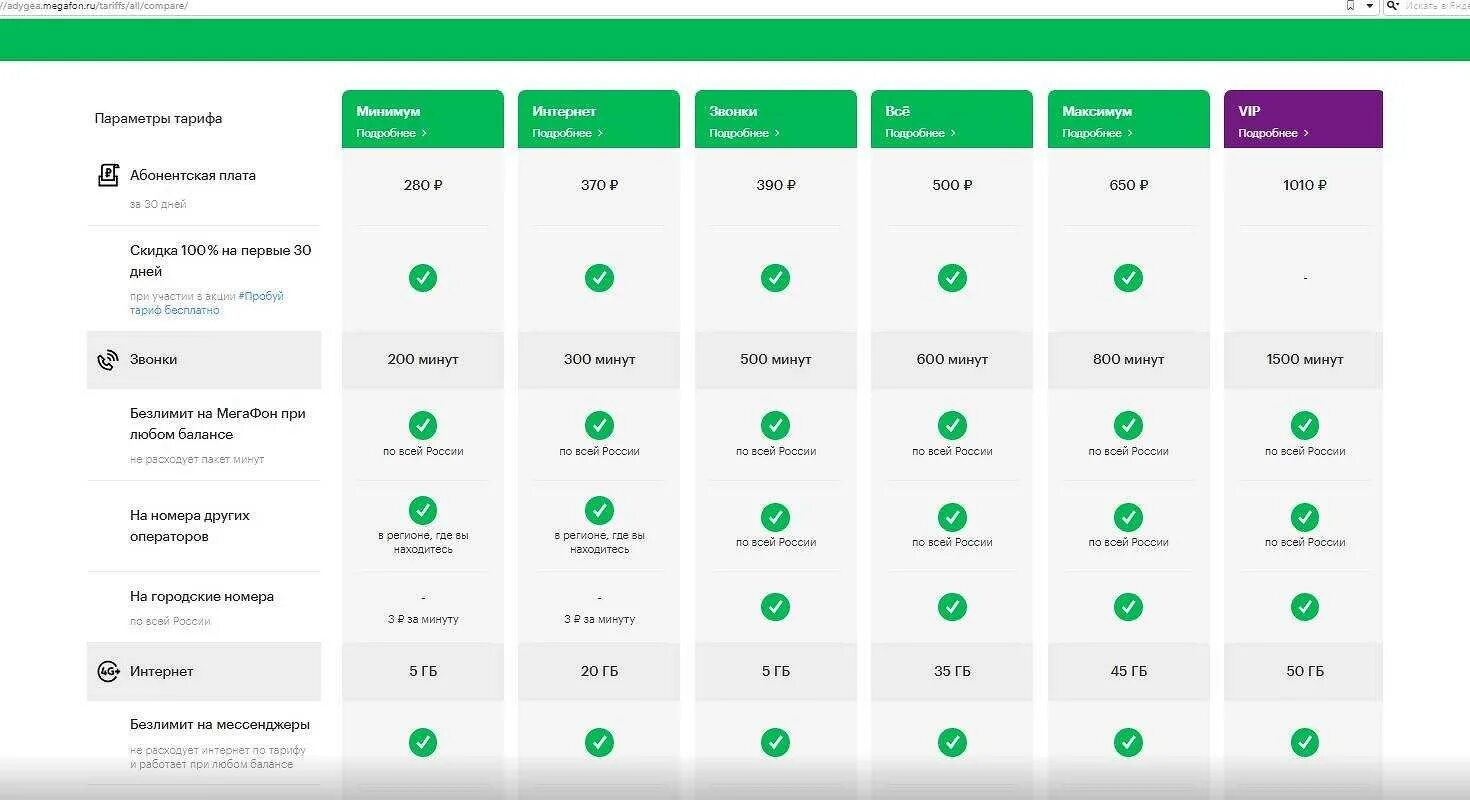Click Максимум's city numbers checkmark

coord(1128,607)
